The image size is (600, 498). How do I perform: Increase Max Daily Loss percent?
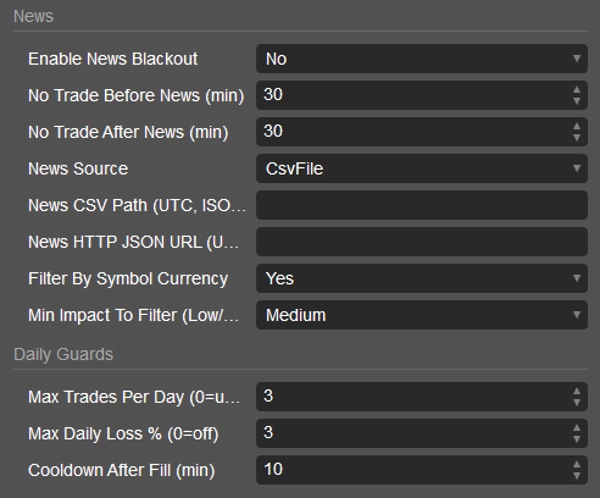point(576,428)
